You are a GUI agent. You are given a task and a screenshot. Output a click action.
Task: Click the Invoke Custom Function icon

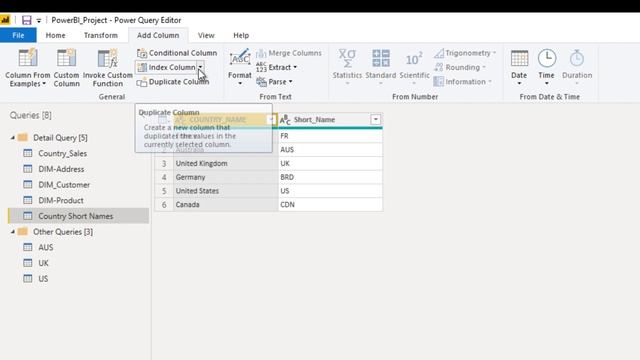click(x=108, y=58)
